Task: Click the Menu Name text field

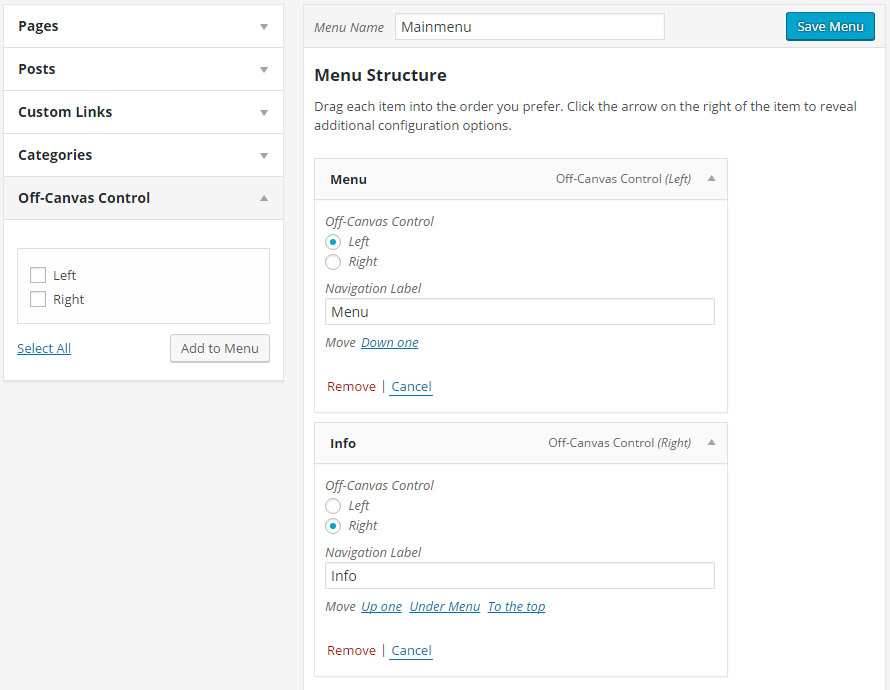Action: click(x=529, y=27)
